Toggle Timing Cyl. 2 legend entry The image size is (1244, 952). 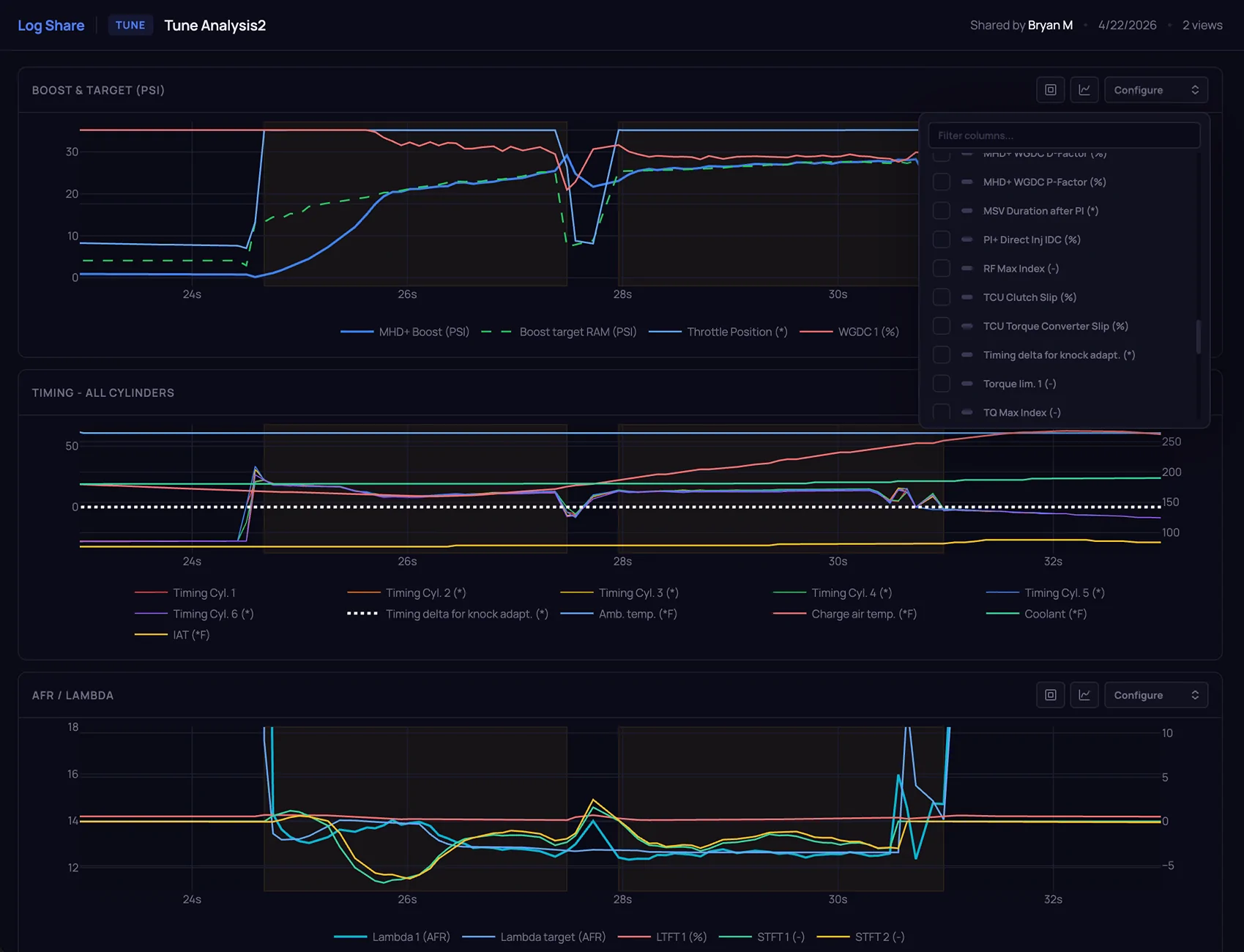(x=407, y=593)
